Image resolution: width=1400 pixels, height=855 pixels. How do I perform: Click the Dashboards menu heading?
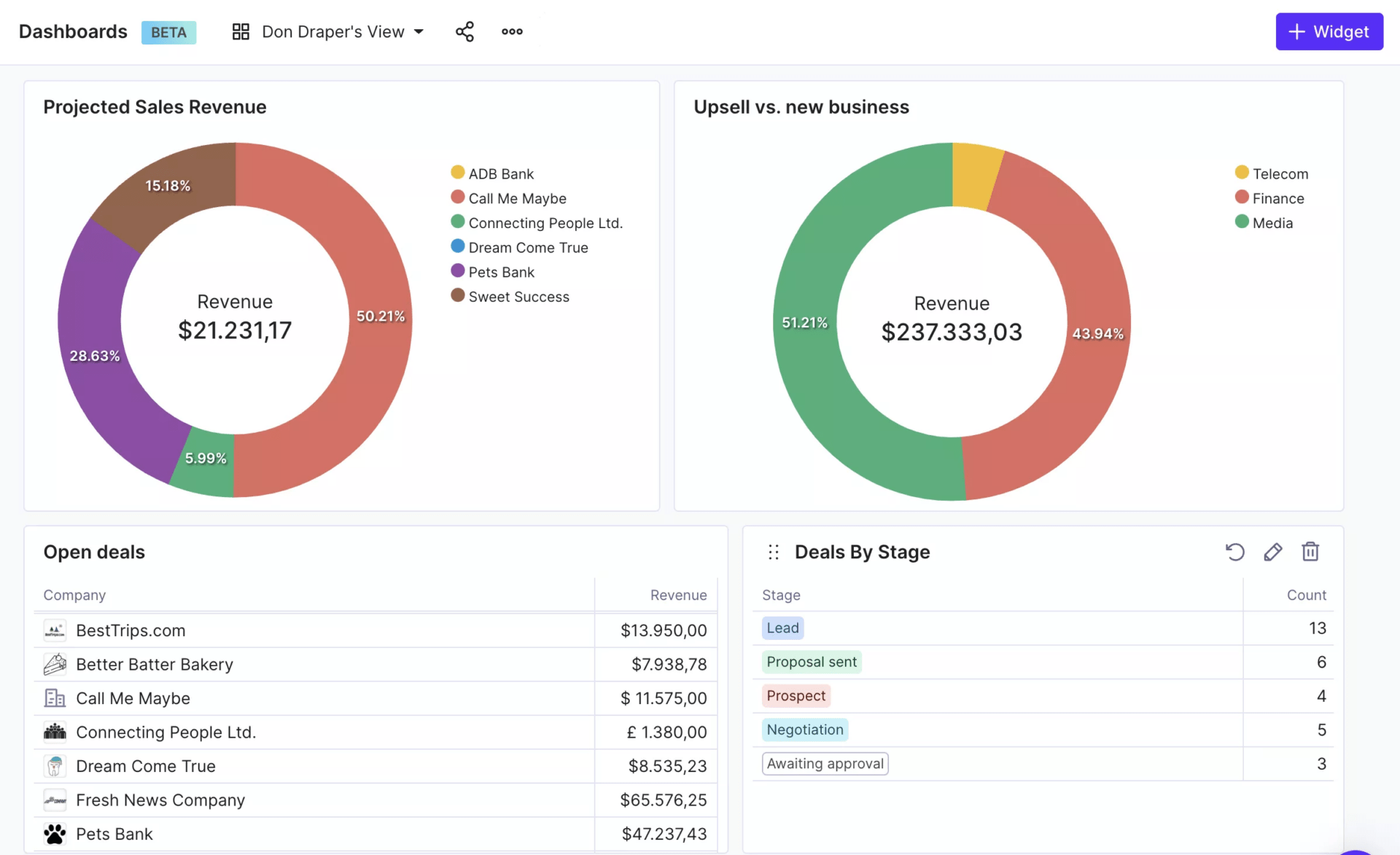tap(72, 31)
